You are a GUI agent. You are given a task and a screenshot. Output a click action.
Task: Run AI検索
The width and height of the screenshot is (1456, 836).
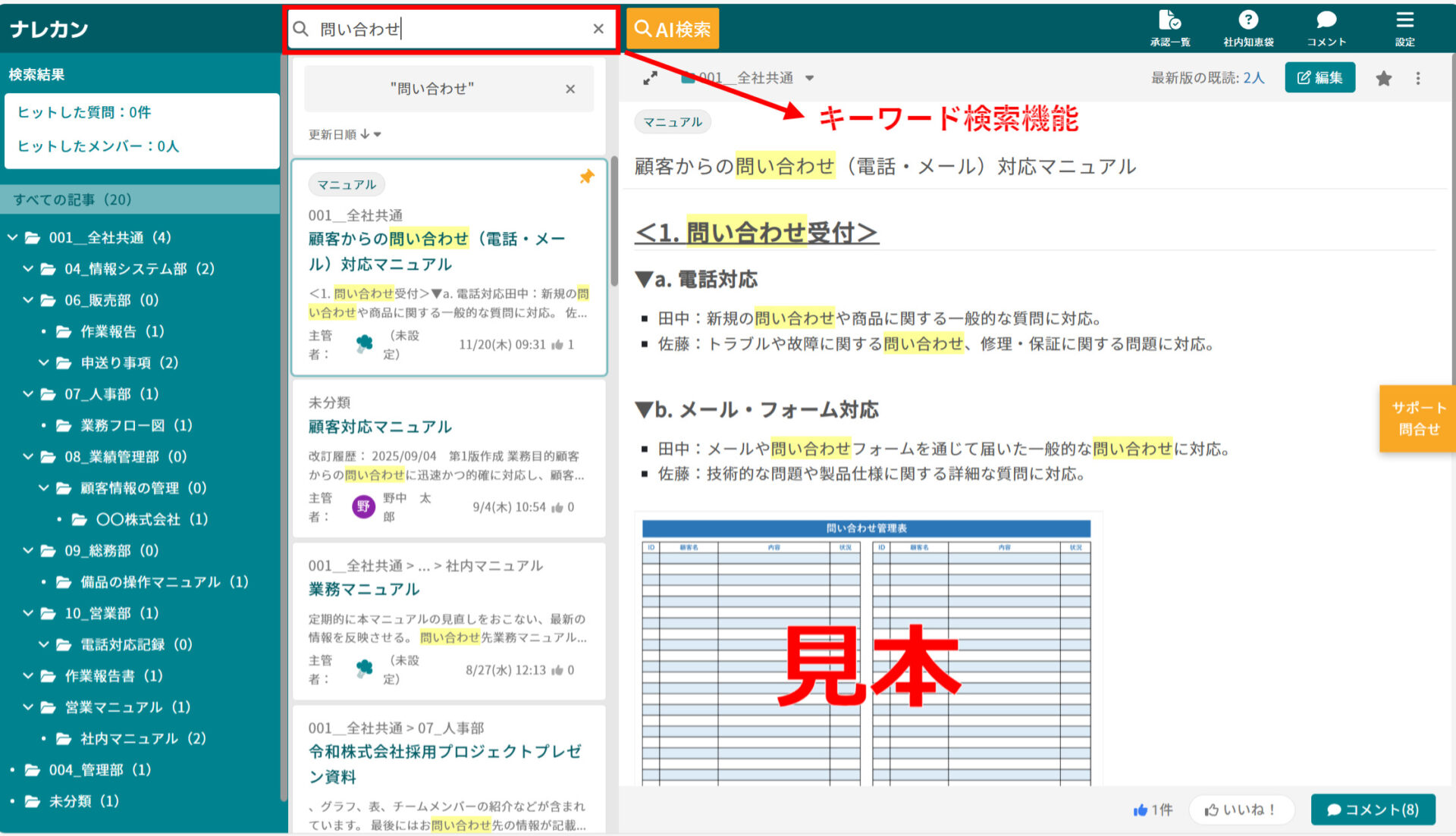pos(673,28)
